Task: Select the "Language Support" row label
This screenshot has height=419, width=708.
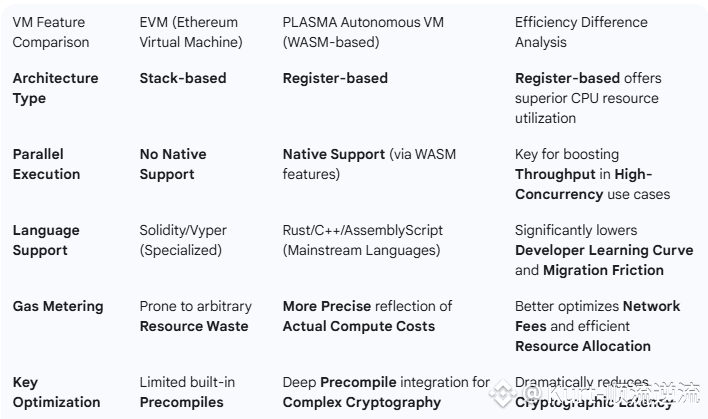Action: click(x=46, y=240)
